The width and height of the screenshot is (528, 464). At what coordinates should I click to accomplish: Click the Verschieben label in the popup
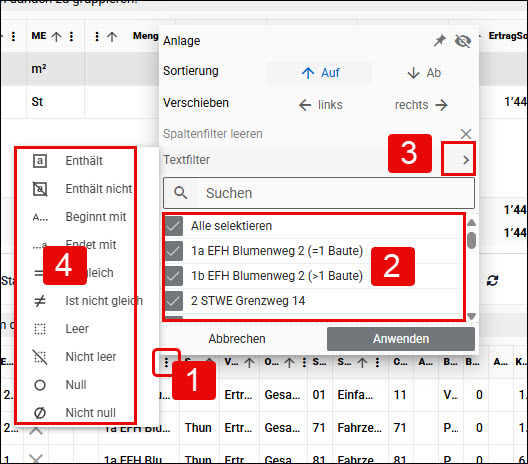coord(196,103)
